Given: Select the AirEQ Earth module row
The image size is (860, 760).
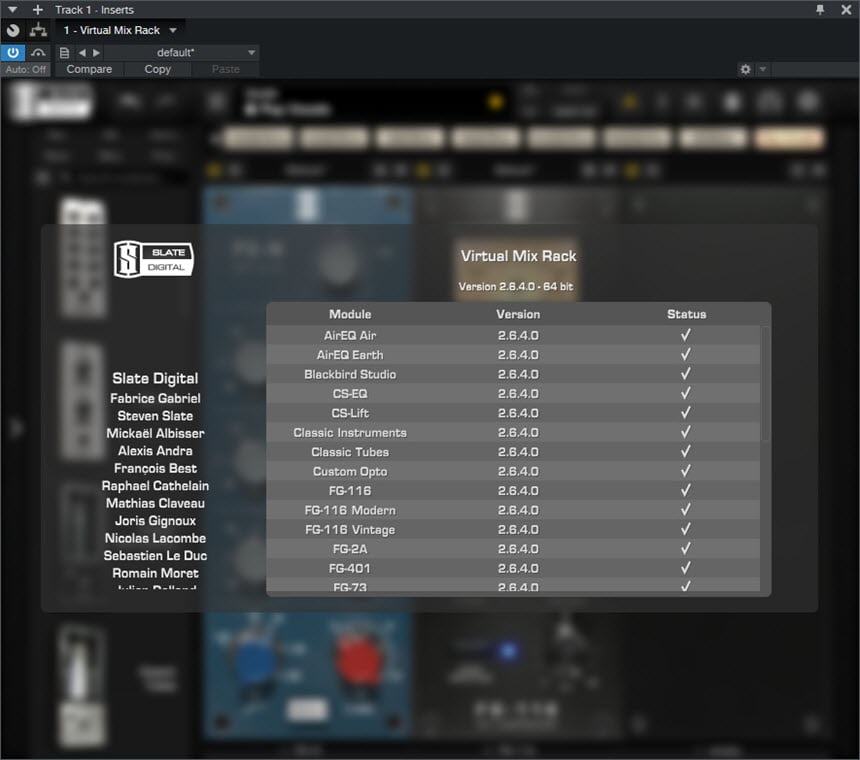Looking at the screenshot, I should tap(513, 355).
